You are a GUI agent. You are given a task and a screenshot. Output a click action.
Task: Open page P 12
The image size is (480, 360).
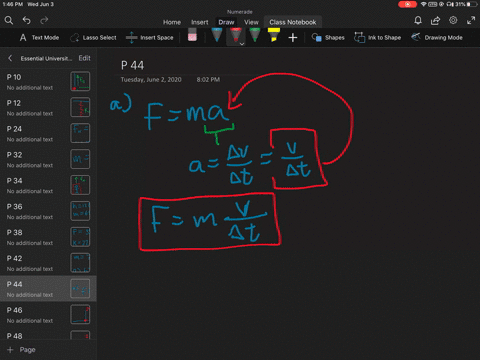point(48,108)
